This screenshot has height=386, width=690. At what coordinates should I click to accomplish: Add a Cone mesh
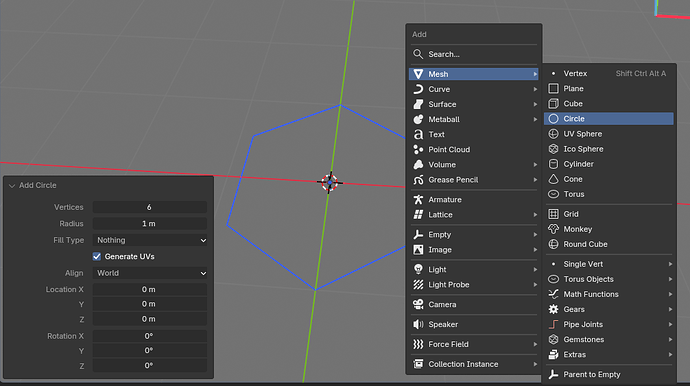(609, 179)
